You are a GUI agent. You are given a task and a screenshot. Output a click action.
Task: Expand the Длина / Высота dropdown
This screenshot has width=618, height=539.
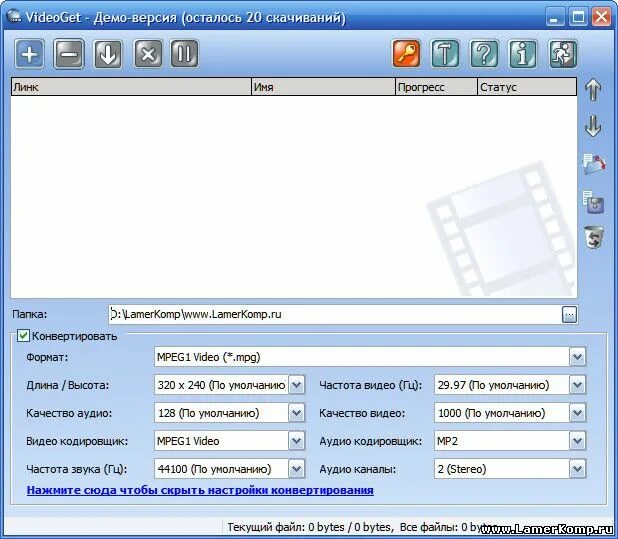(297, 385)
